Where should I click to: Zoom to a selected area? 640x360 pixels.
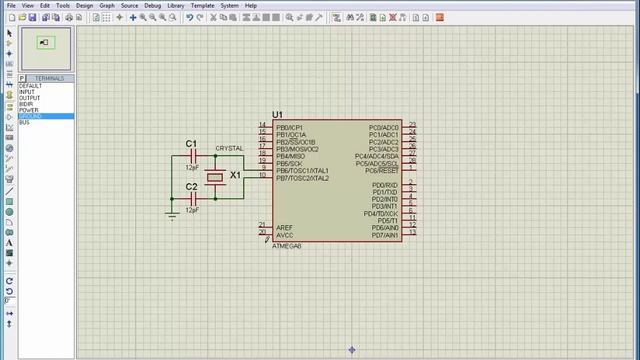[x=173, y=18]
